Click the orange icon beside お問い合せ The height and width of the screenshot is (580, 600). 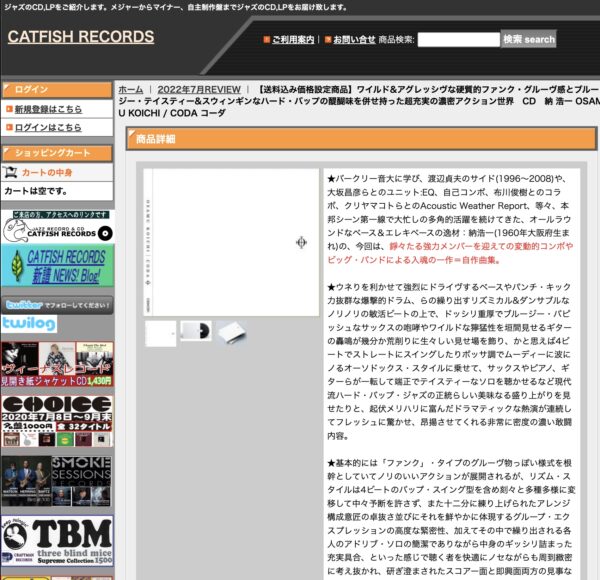click(x=328, y=39)
